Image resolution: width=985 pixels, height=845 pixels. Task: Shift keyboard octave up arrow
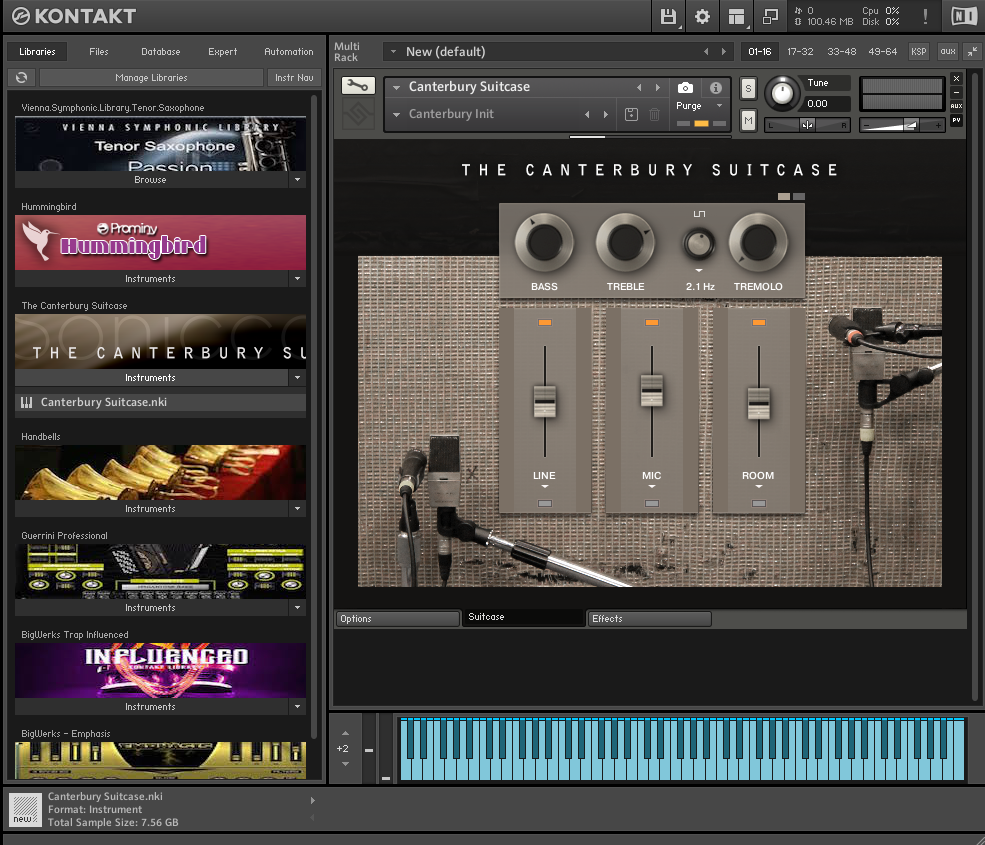345,733
